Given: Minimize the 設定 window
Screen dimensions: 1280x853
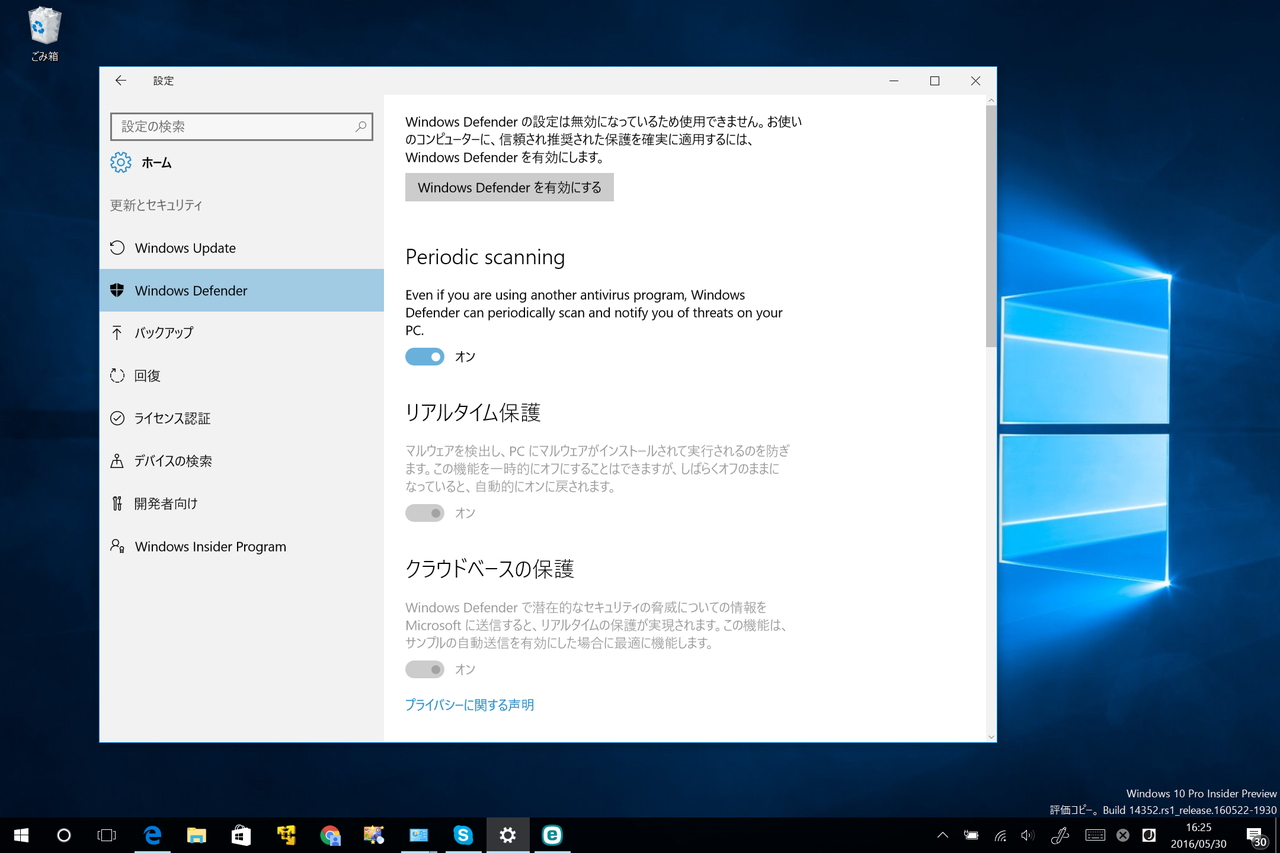Looking at the screenshot, I should point(893,81).
